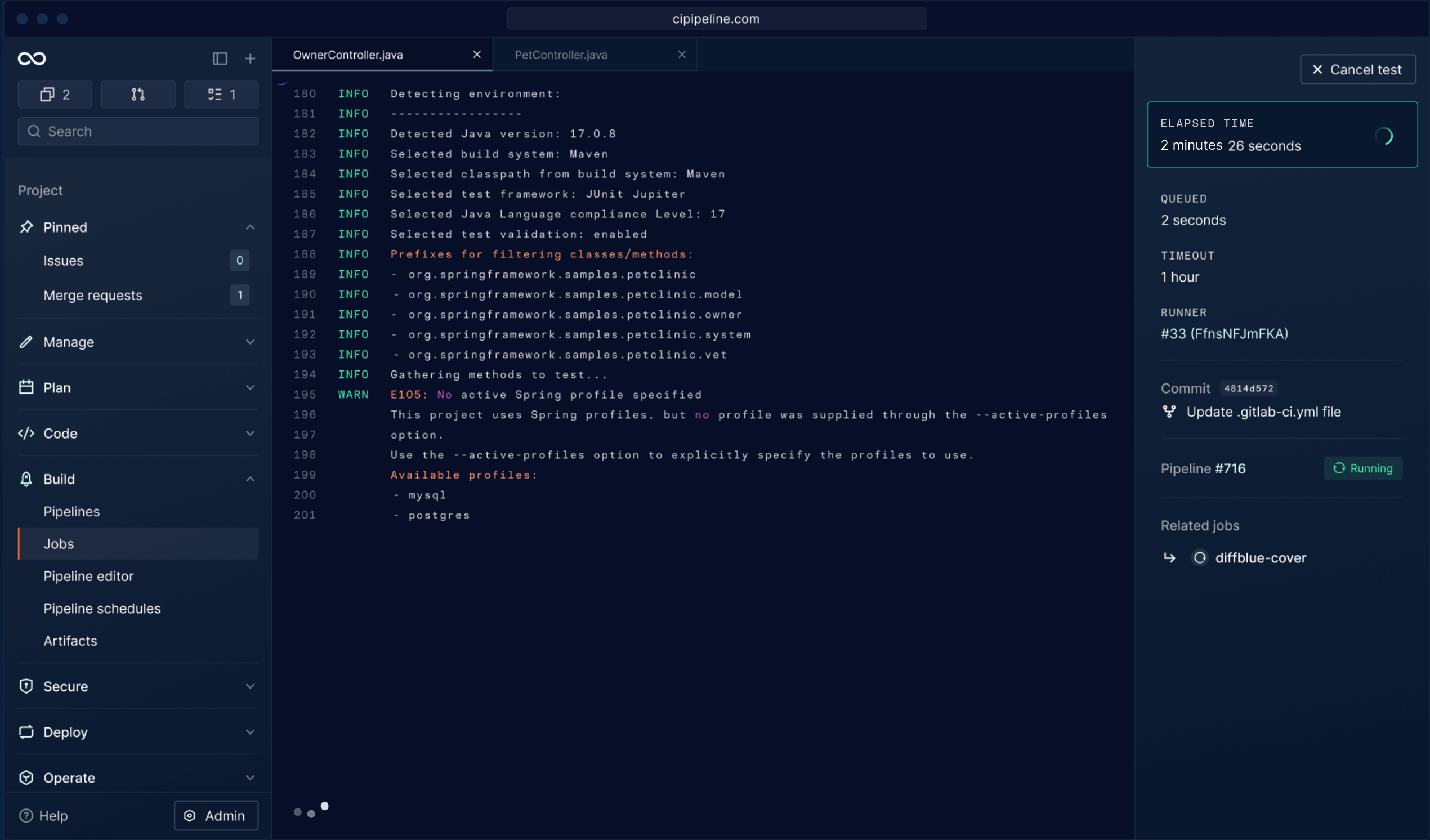The image size is (1430, 840).
Task: Click the Running pipeline status badge
Action: 1362,468
